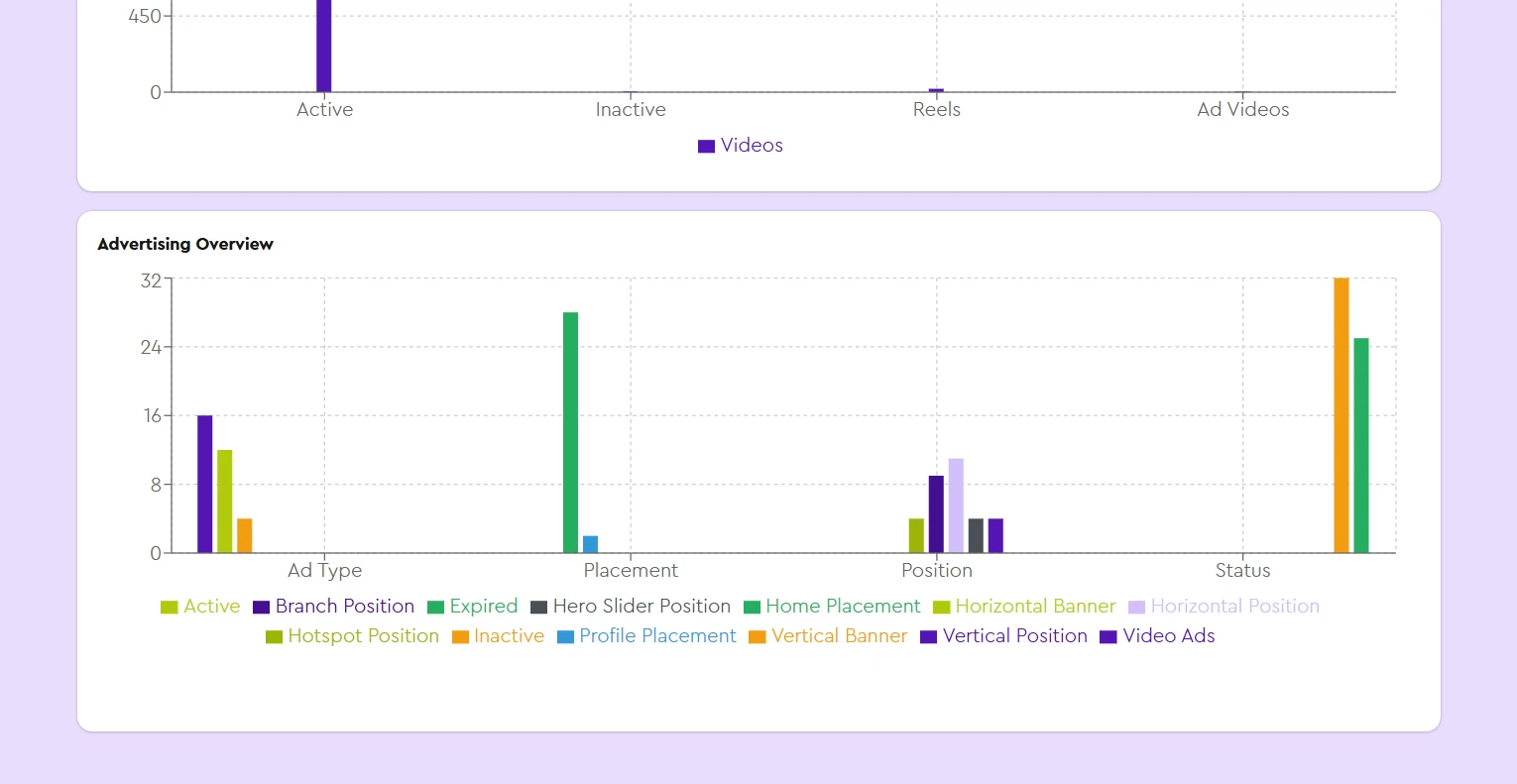Click the "450" y-axis value
Screen dimensions: 1517x784
pyautogui.click(x=145, y=17)
